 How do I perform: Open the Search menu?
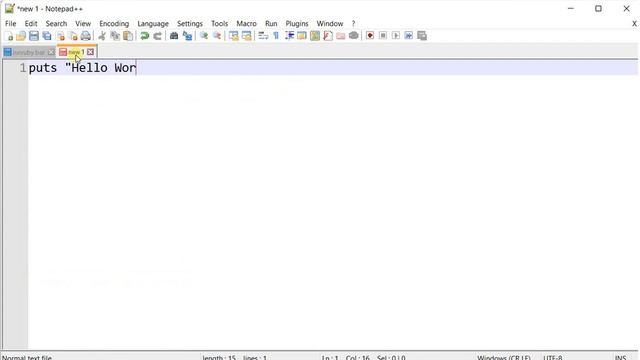56,24
